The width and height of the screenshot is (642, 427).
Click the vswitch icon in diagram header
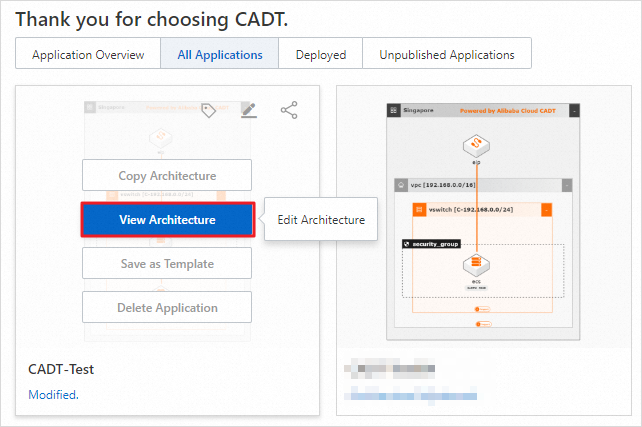(x=419, y=210)
